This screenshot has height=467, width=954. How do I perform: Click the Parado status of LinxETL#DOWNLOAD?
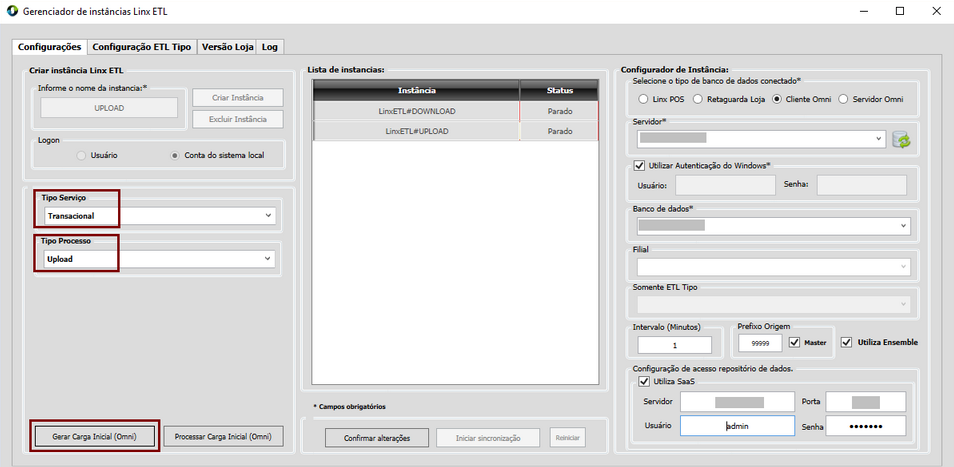point(559,111)
